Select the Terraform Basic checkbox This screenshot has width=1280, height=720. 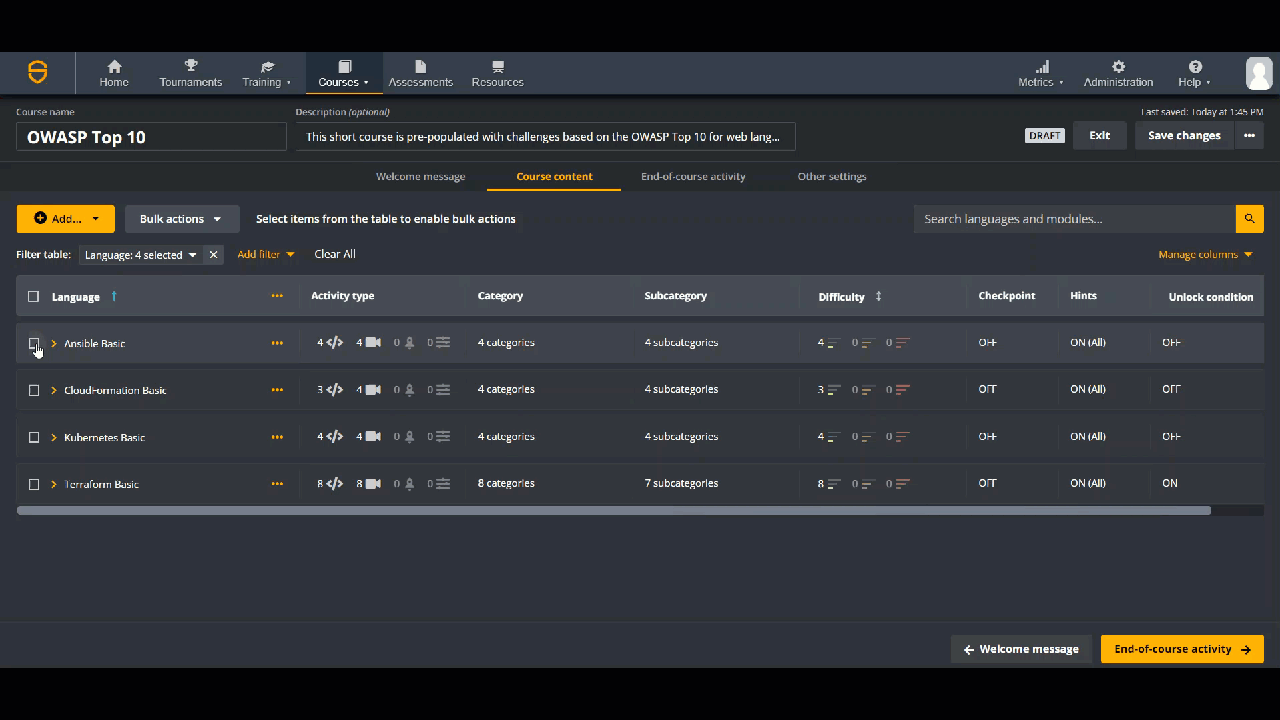33,484
